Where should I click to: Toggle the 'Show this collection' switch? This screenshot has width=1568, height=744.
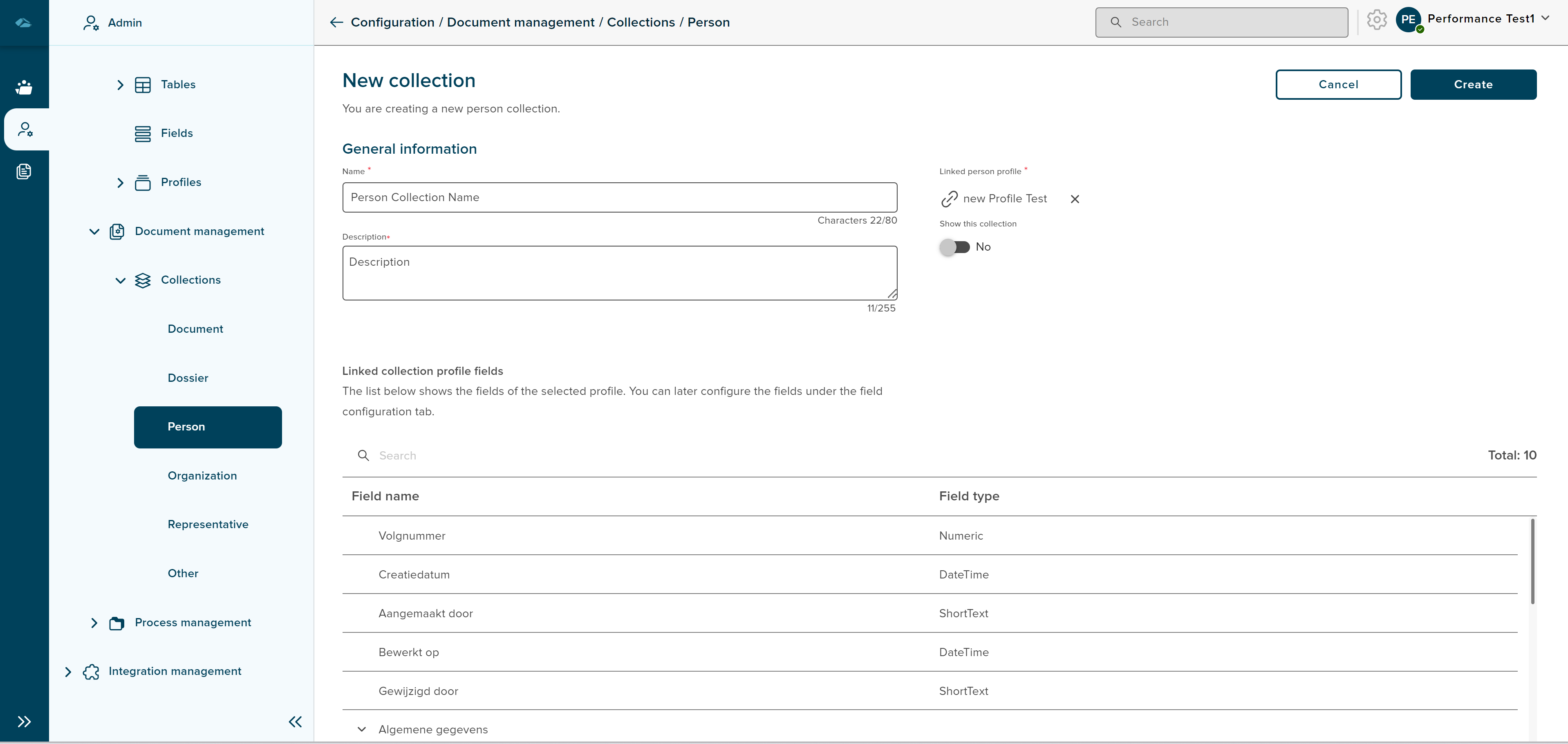[954, 247]
